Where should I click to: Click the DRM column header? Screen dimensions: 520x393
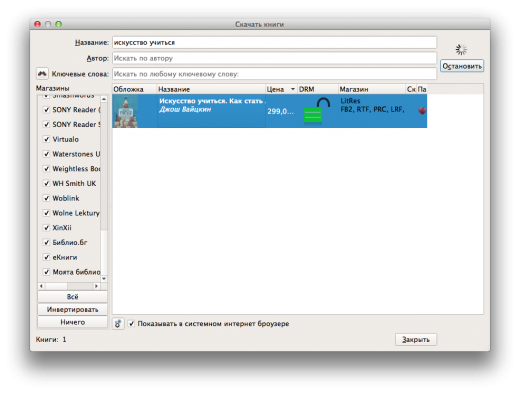(x=317, y=89)
